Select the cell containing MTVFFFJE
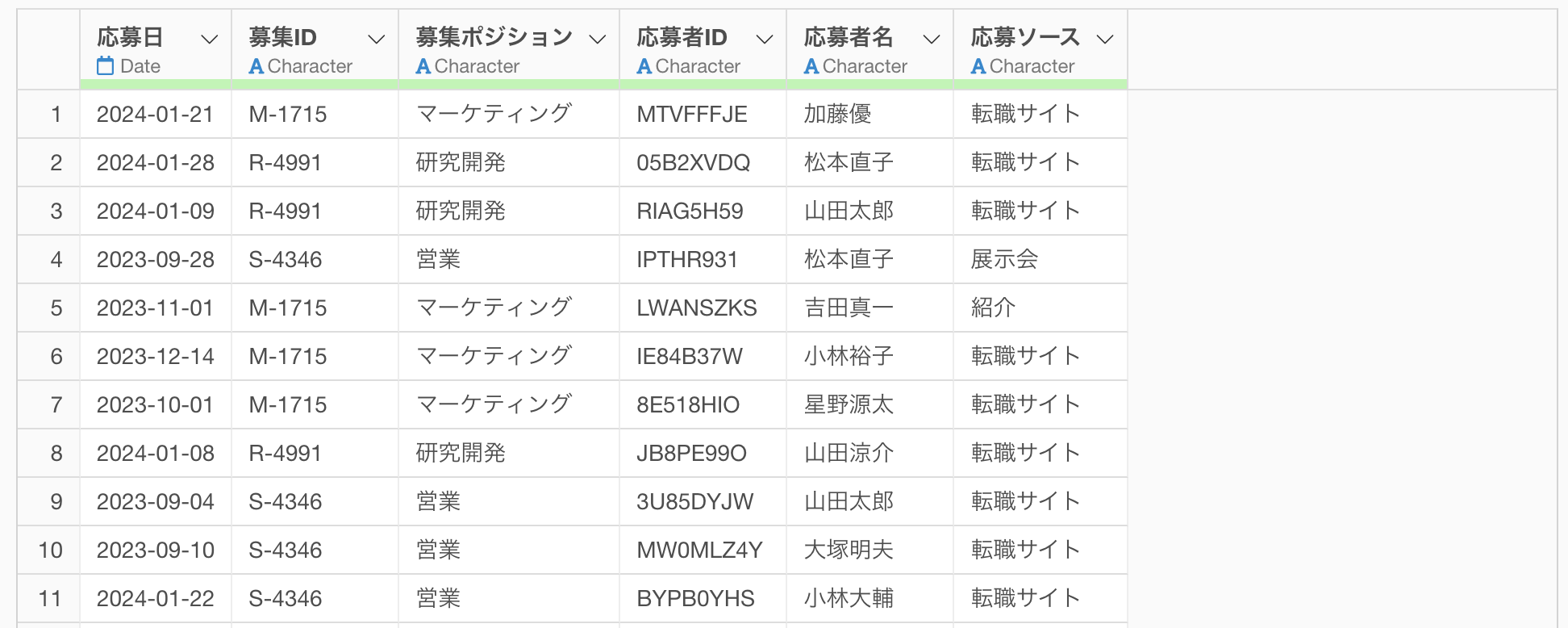Viewport: 1568px width, 628px height. click(692, 114)
